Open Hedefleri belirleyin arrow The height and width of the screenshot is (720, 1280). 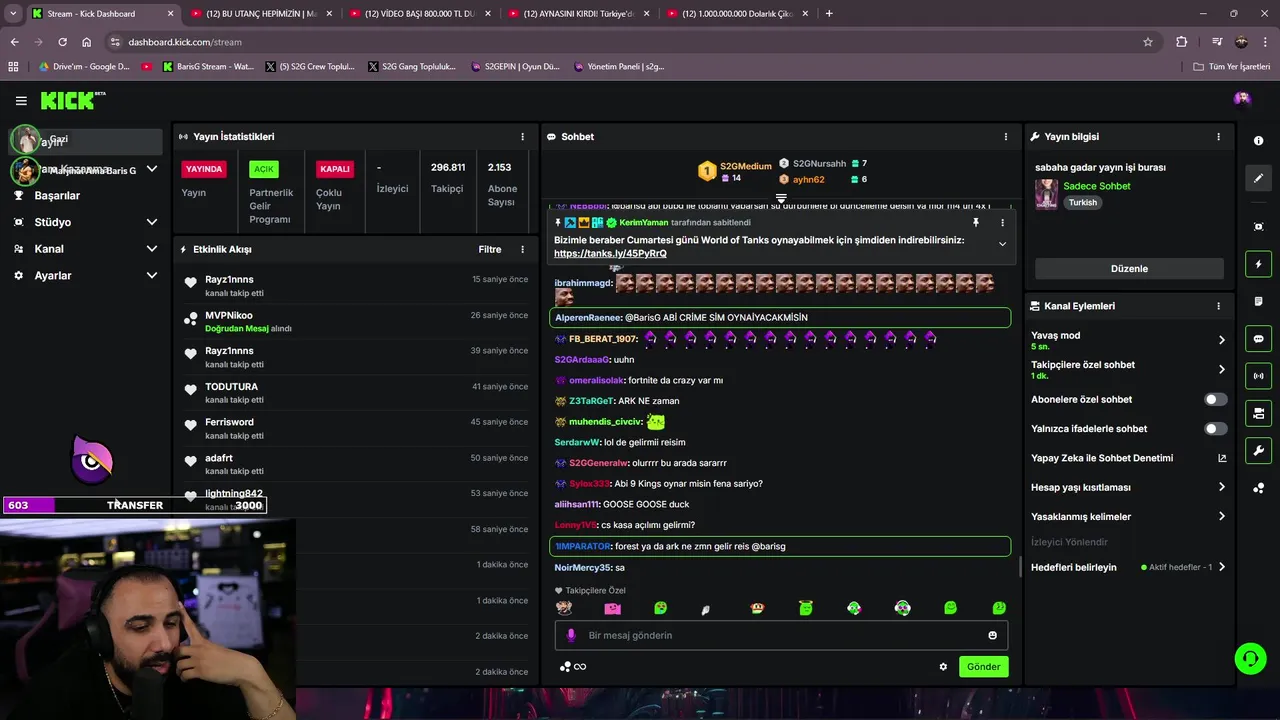(x=1221, y=567)
